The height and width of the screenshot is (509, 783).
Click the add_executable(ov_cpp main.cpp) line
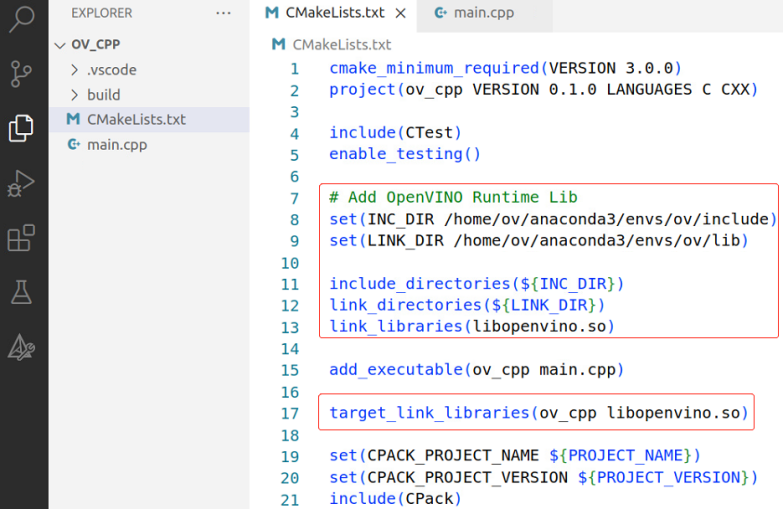pyautogui.click(x=477, y=370)
